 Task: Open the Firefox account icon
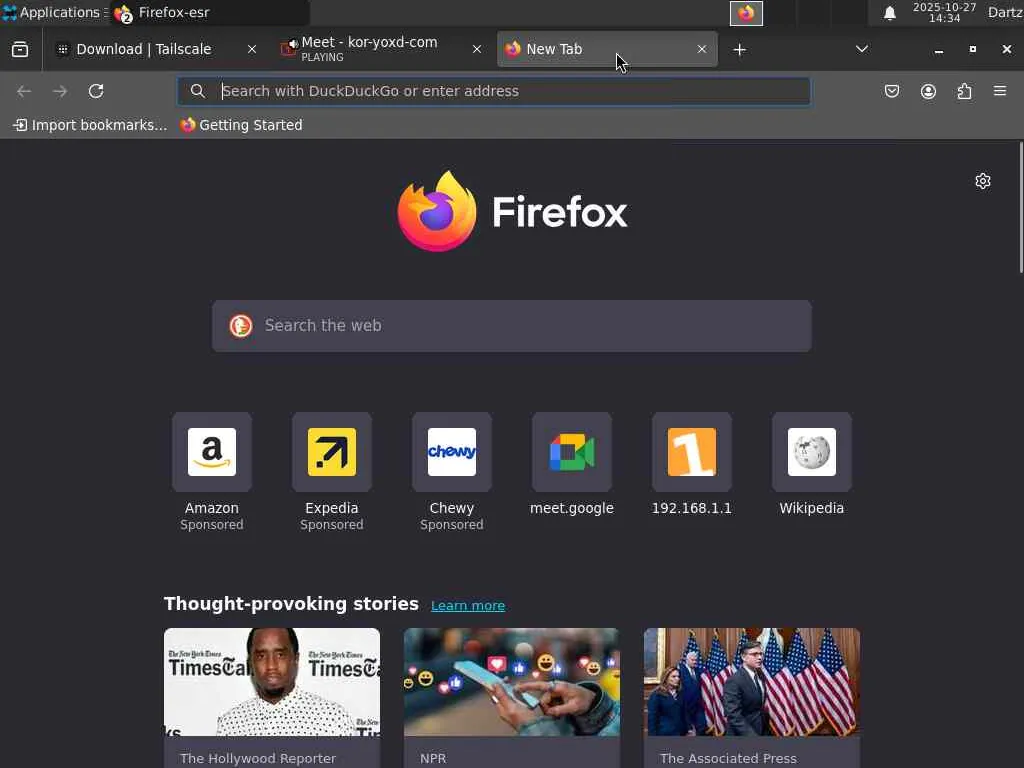928,91
